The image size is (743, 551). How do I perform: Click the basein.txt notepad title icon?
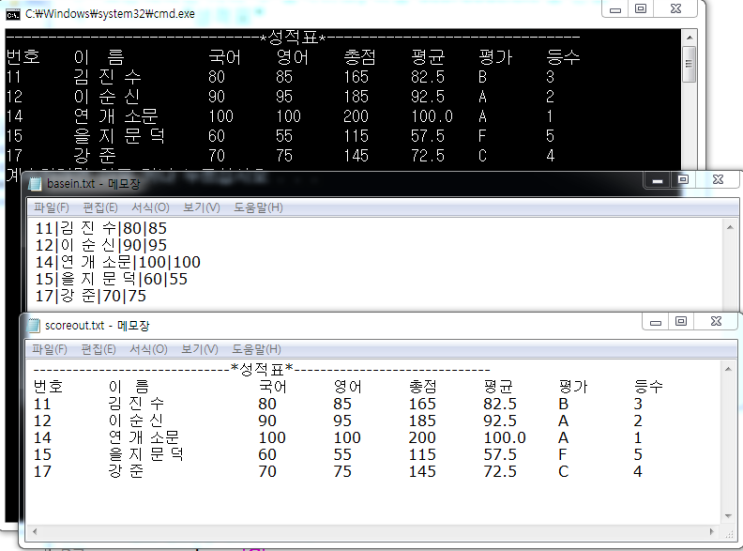tap(36, 184)
